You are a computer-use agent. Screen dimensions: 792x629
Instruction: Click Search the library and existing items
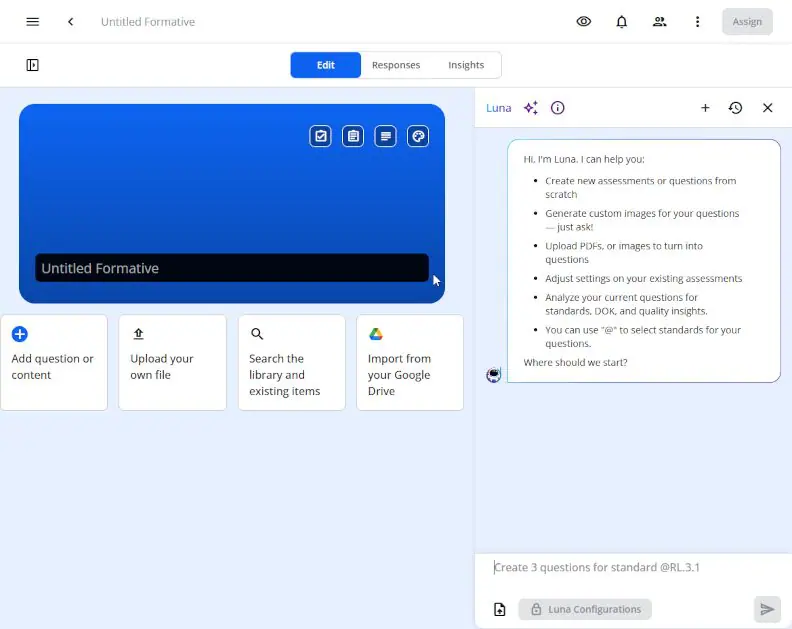291,362
